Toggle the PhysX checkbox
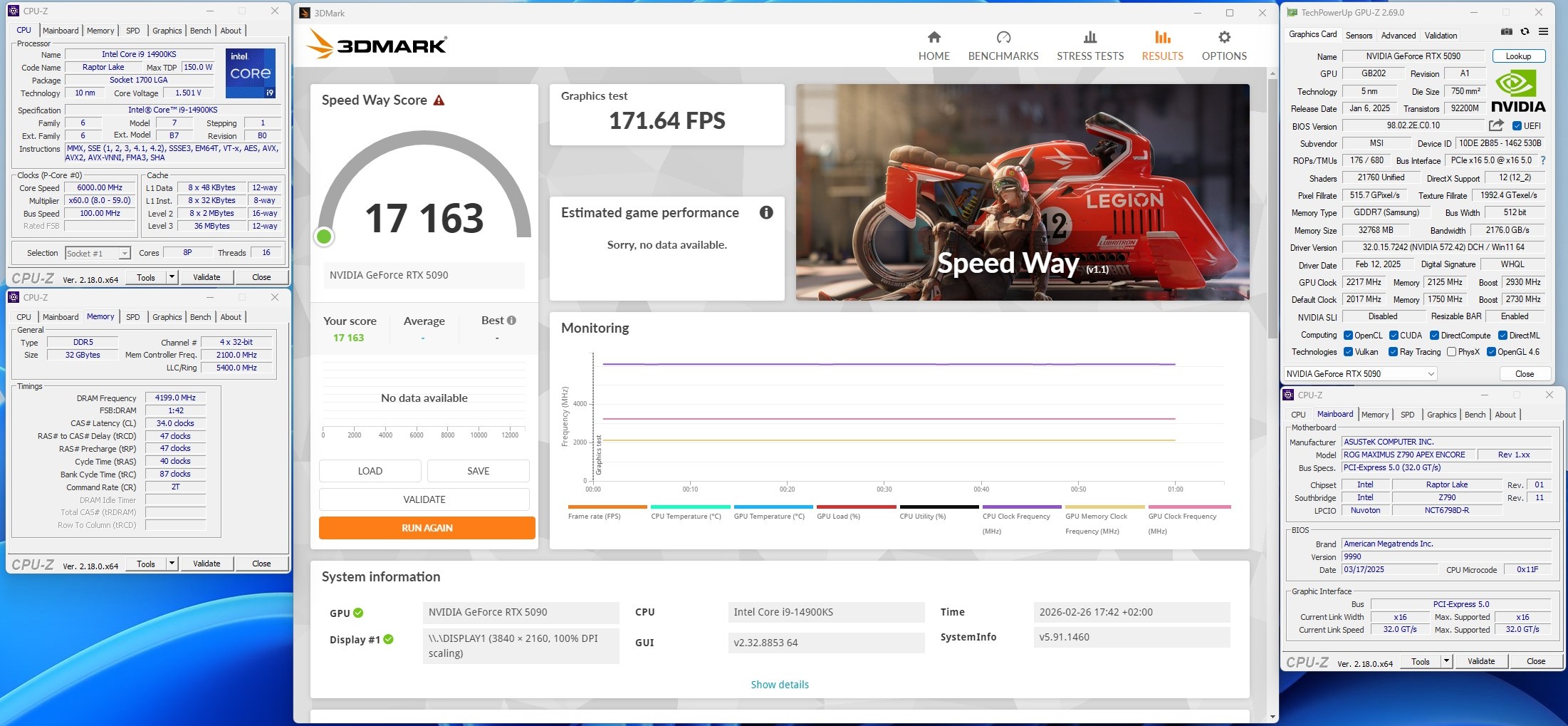 point(1451,352)
